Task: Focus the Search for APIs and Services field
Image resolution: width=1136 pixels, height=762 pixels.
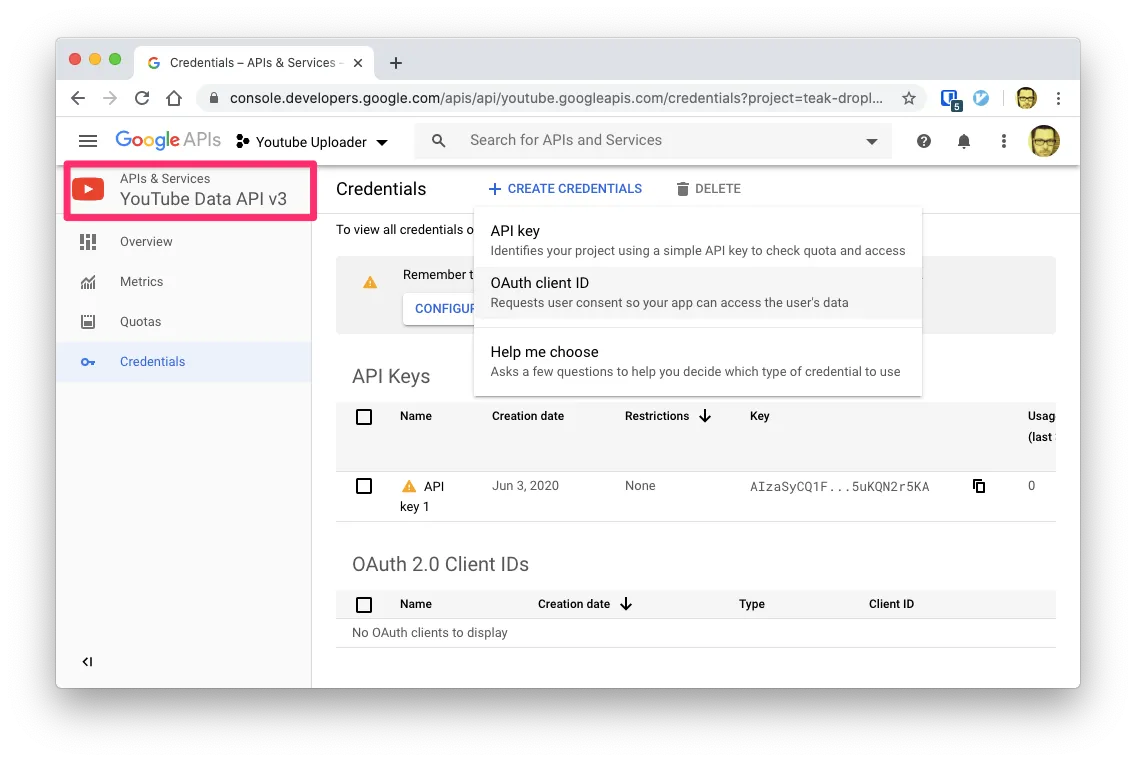Action: 652,141
